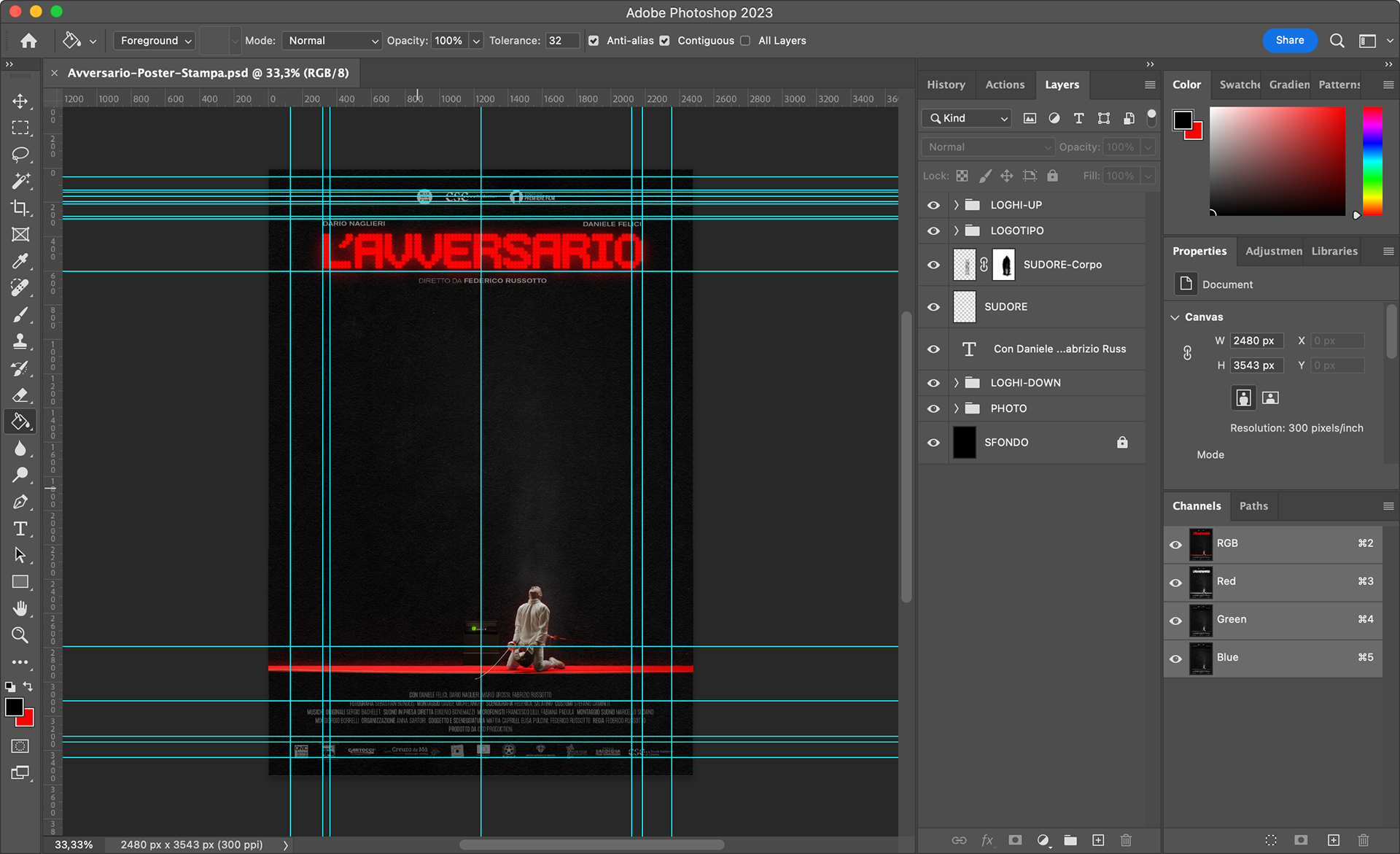Select the Clone Stamp tool

20,341
